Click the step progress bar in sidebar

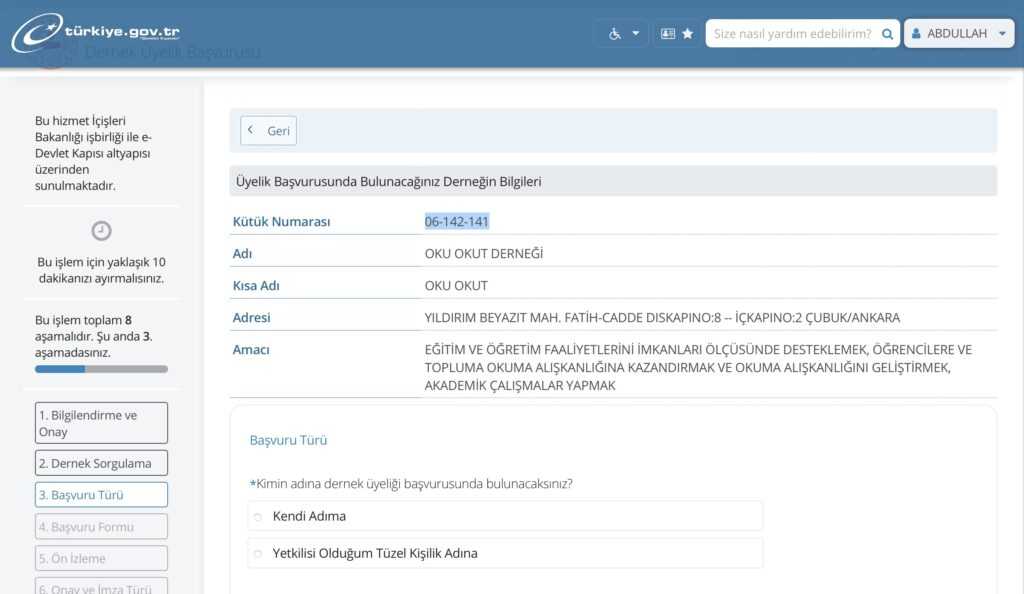coord(101,369)
